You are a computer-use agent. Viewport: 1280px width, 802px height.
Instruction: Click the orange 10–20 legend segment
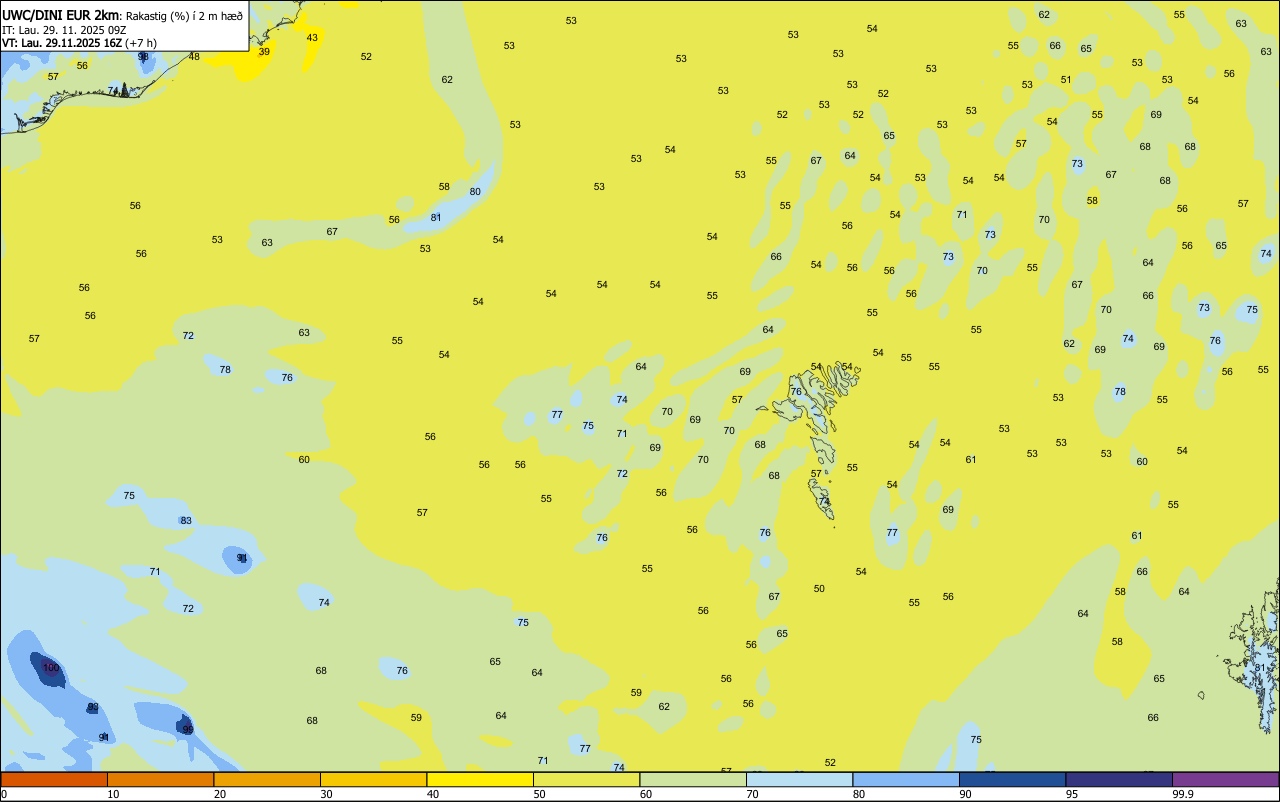coord(160,779)
